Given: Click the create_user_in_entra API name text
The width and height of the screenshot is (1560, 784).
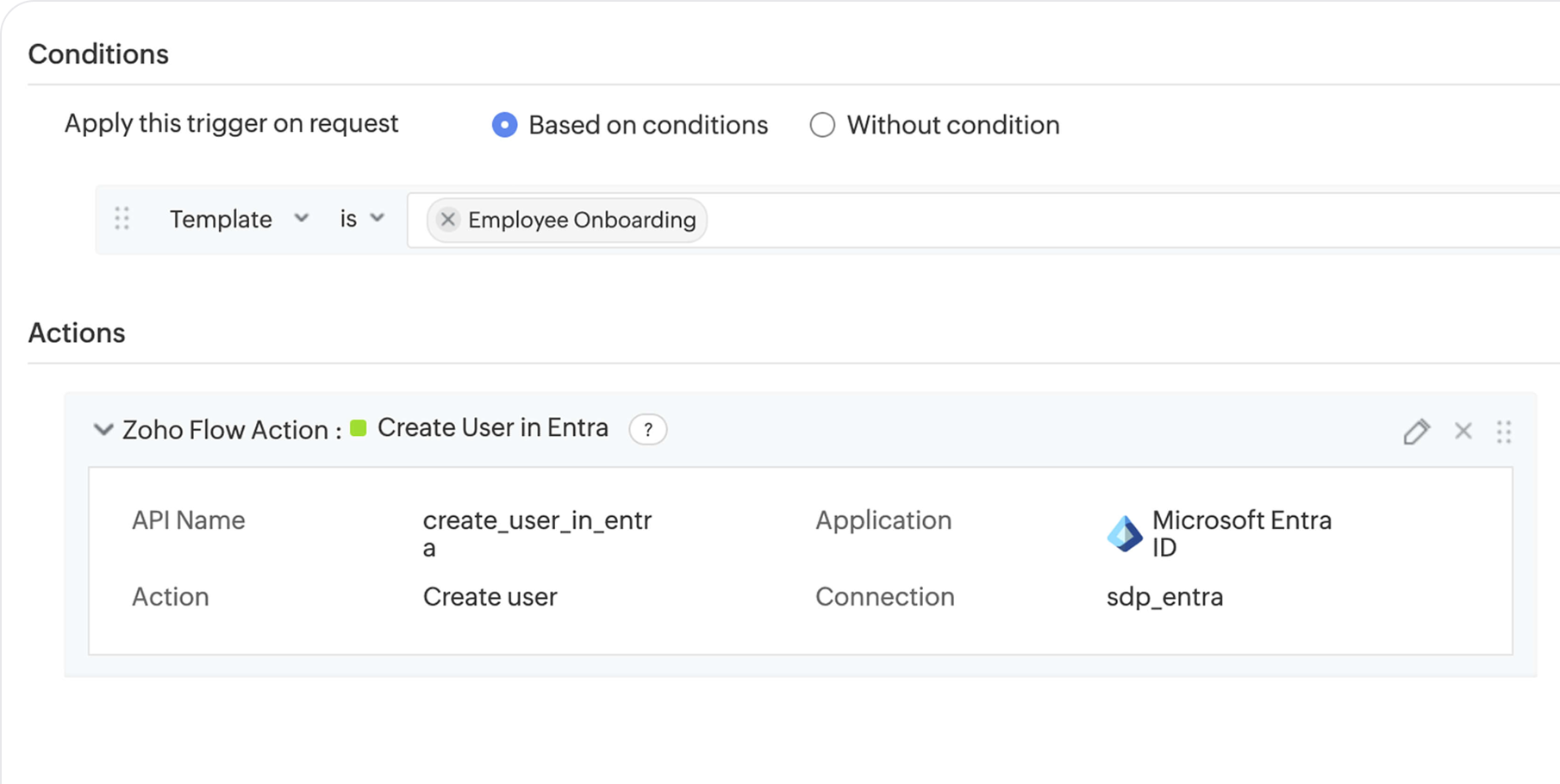Looking at the screenshot, I should point(537,520).
